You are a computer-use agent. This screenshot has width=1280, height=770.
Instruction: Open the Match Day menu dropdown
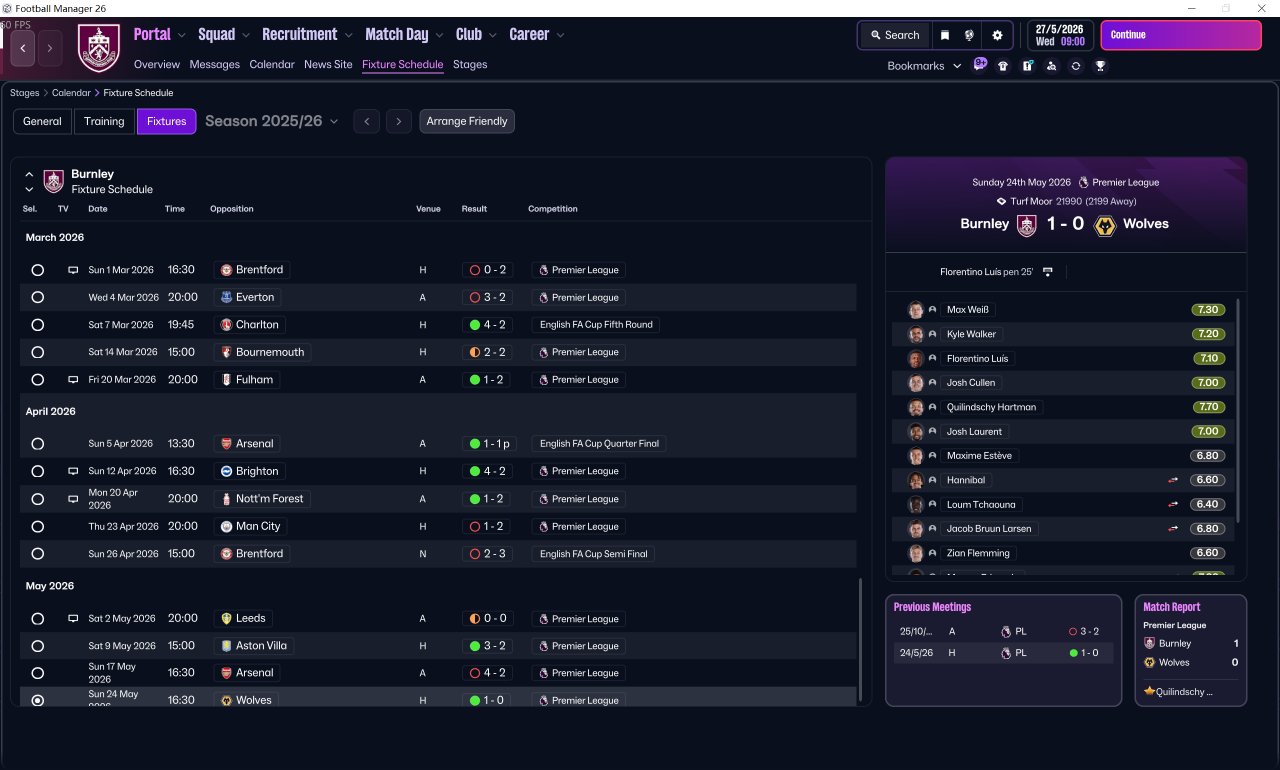(x=404, y=34)
